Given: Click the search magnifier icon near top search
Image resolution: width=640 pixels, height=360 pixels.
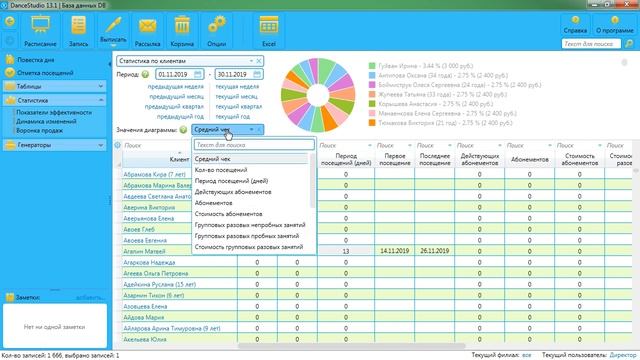Looking at the screenshot, I should 629,43.
